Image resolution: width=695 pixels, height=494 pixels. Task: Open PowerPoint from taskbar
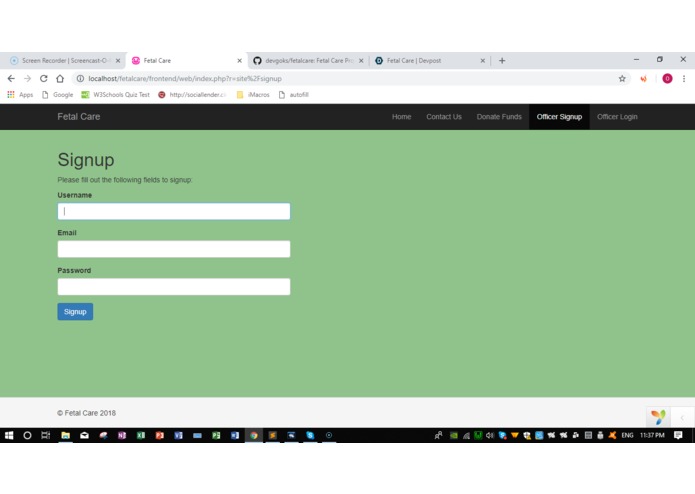[x=160, y=436]
